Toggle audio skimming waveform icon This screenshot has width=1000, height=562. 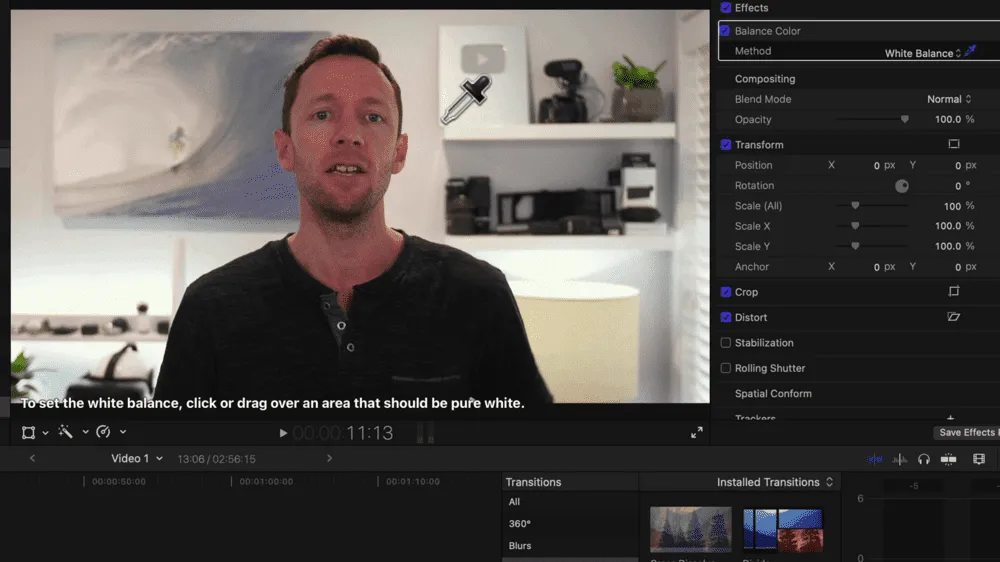[x=900, y=459]
